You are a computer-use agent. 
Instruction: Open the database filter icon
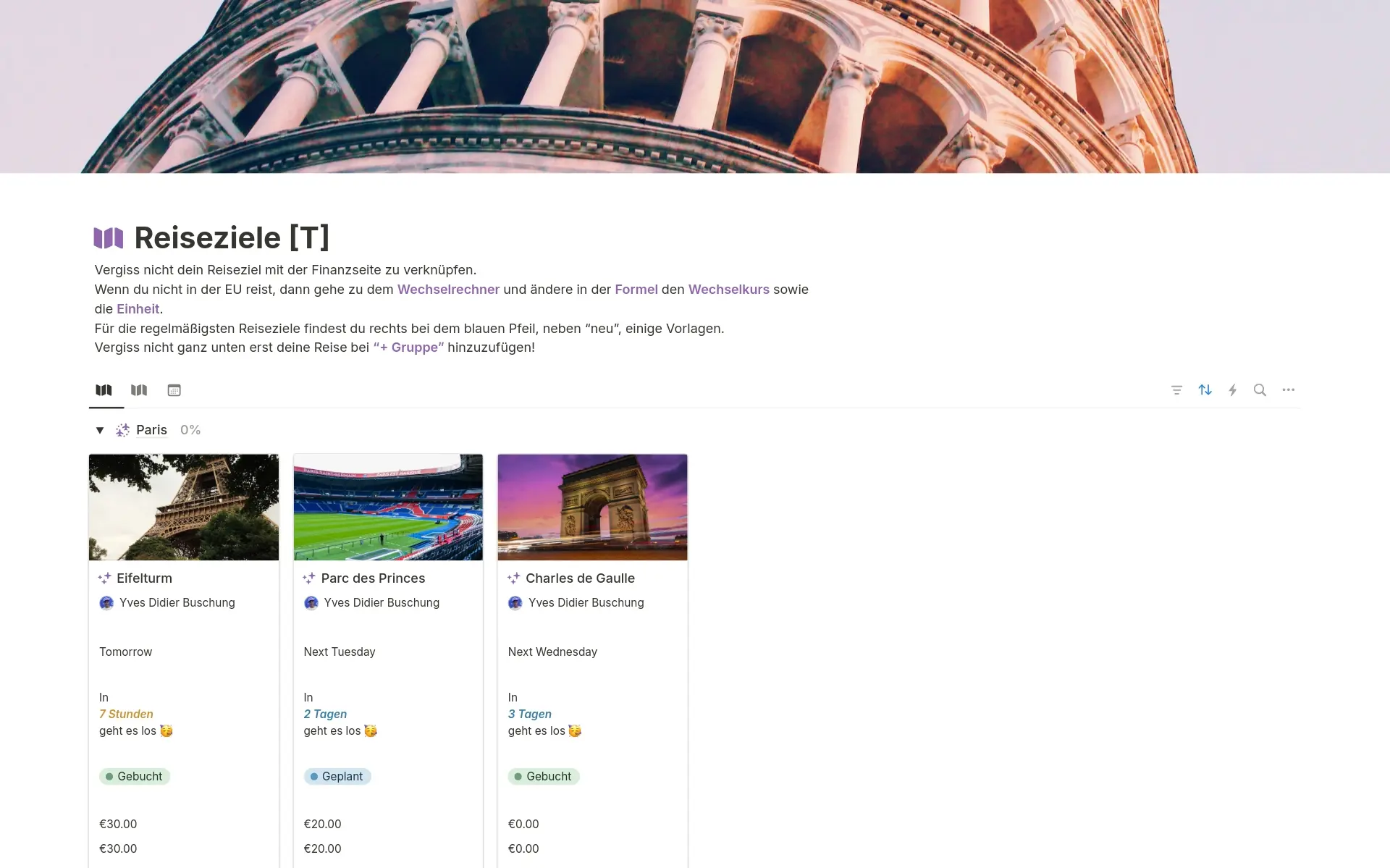click(x=1176, y=390)
